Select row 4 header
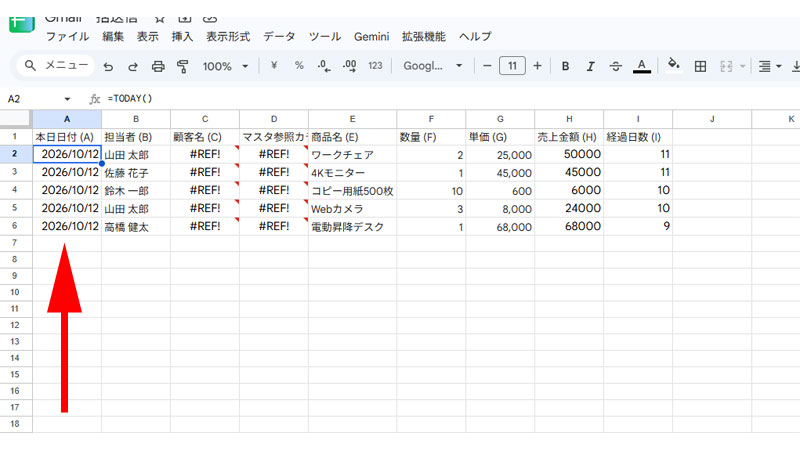The height and width of the screenshot is (450, 800). [15, 190]
